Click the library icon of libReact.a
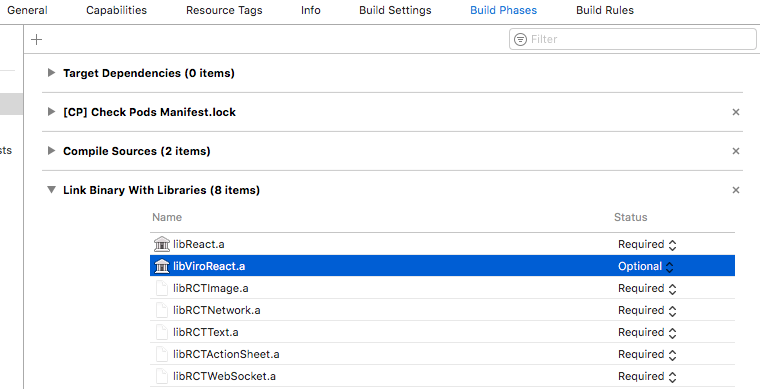760x389 pixels. click(162, 244)
